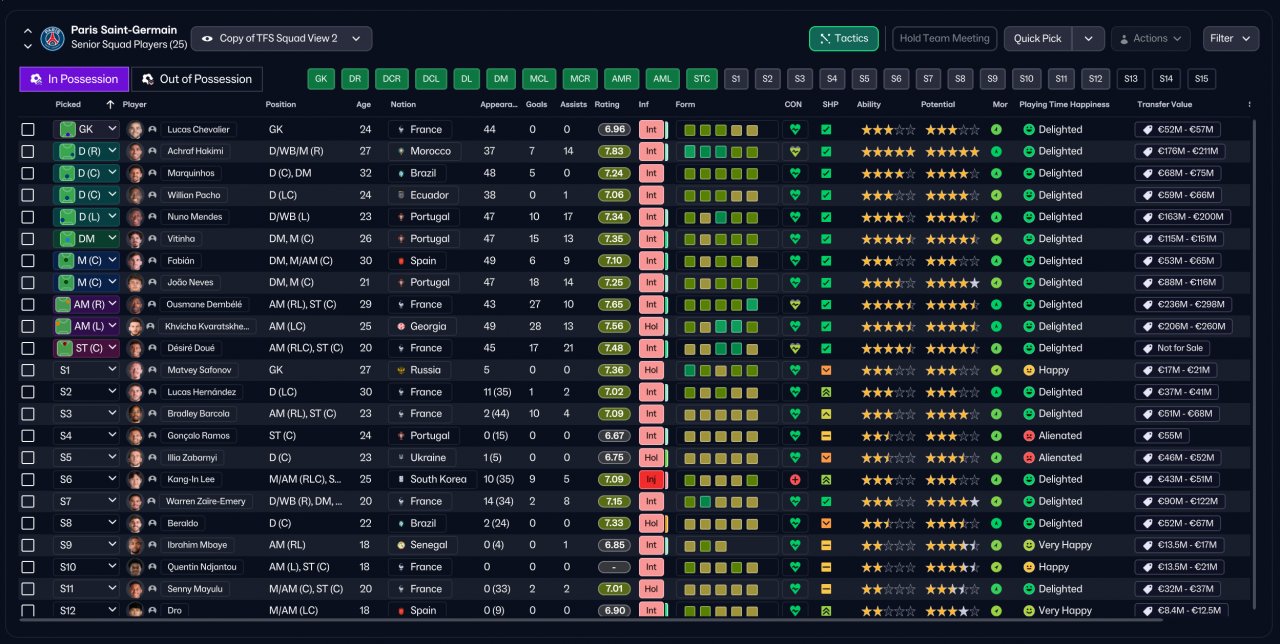The height and width of the screenshot is (644, 1280).
Task: Sort by the Transfer Value column header
Action: [1164, 104]
